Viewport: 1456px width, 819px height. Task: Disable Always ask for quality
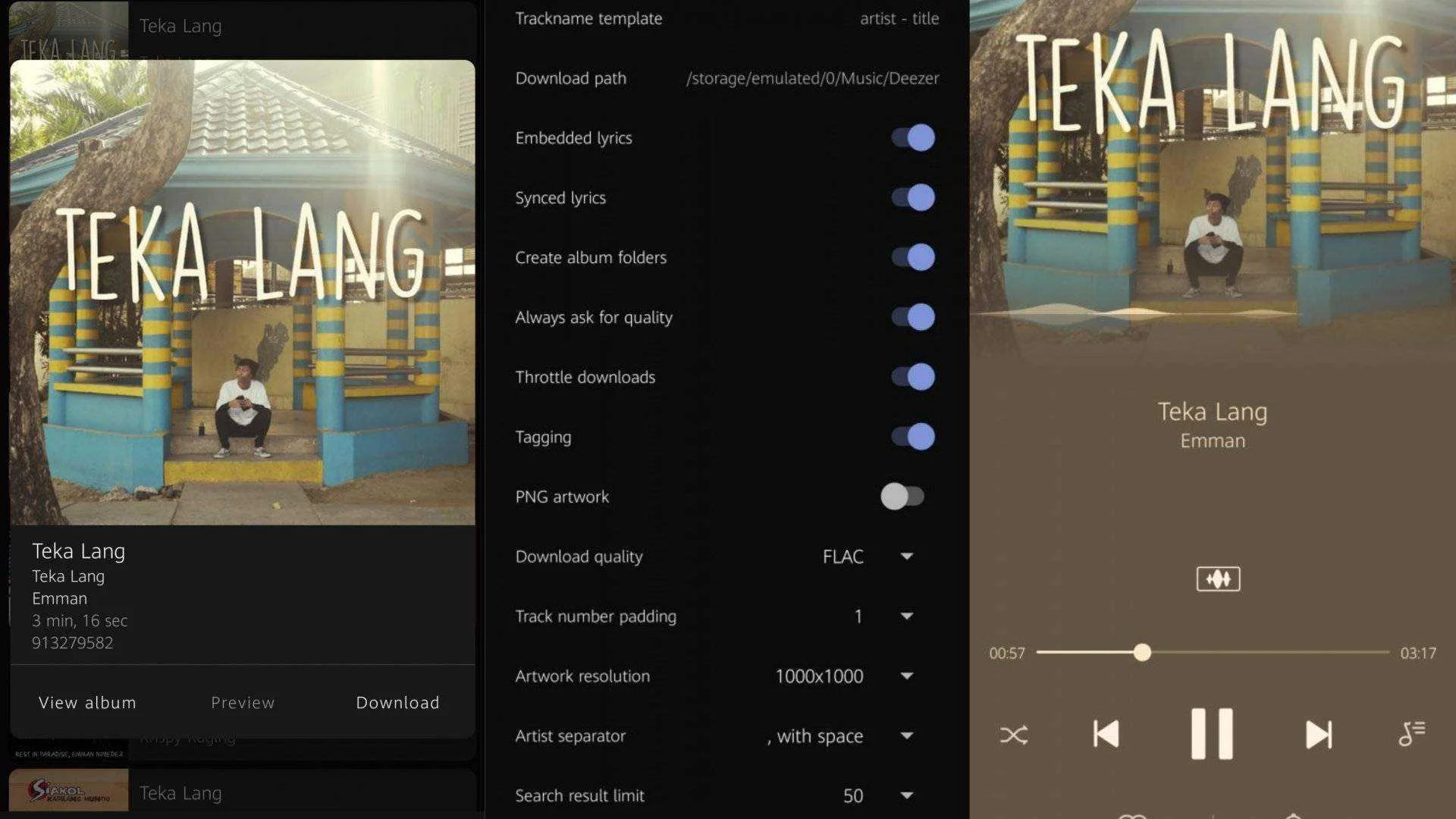click(913, 317)
